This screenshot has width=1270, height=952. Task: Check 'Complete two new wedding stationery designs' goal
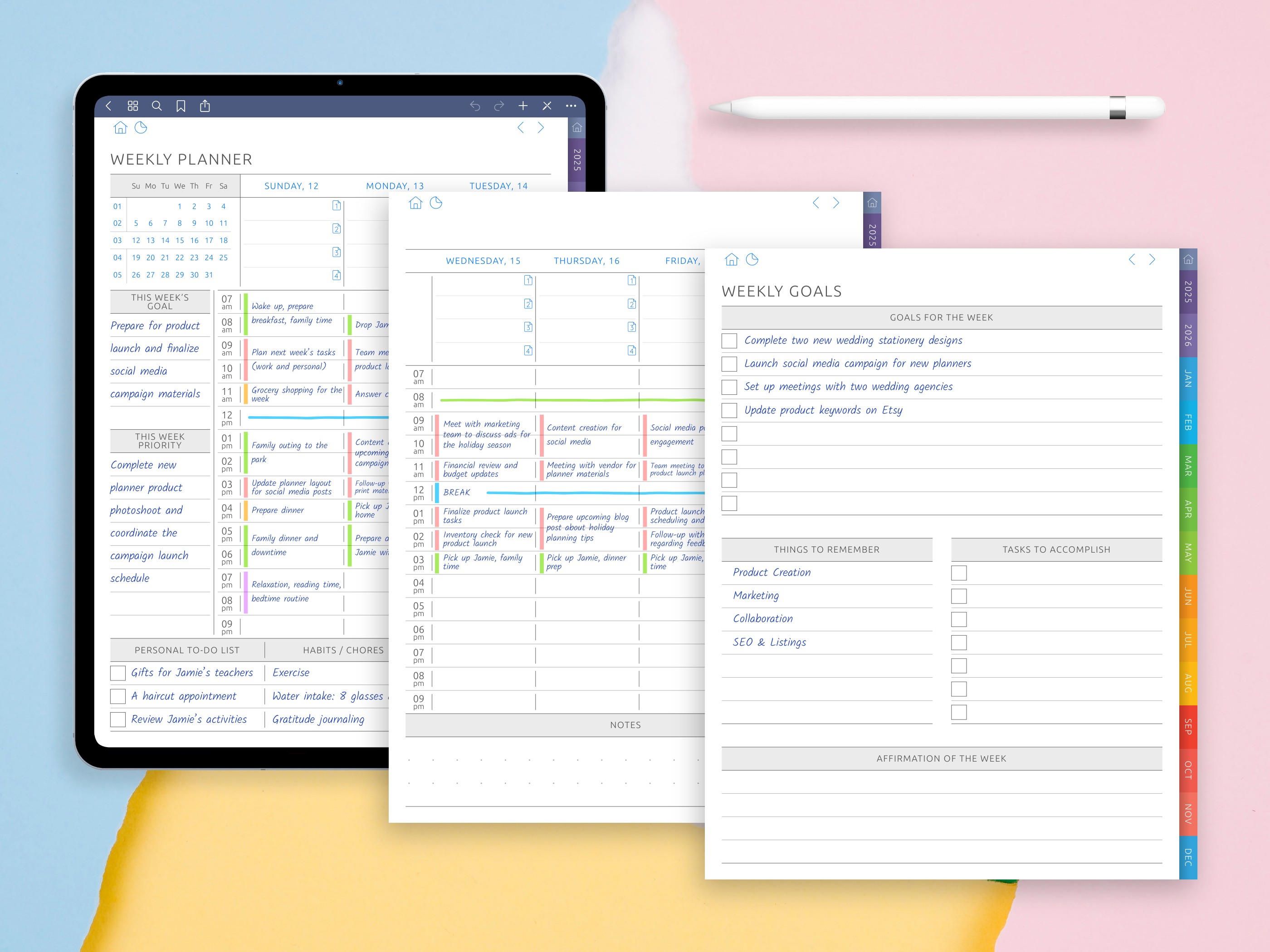pos(728,340)
